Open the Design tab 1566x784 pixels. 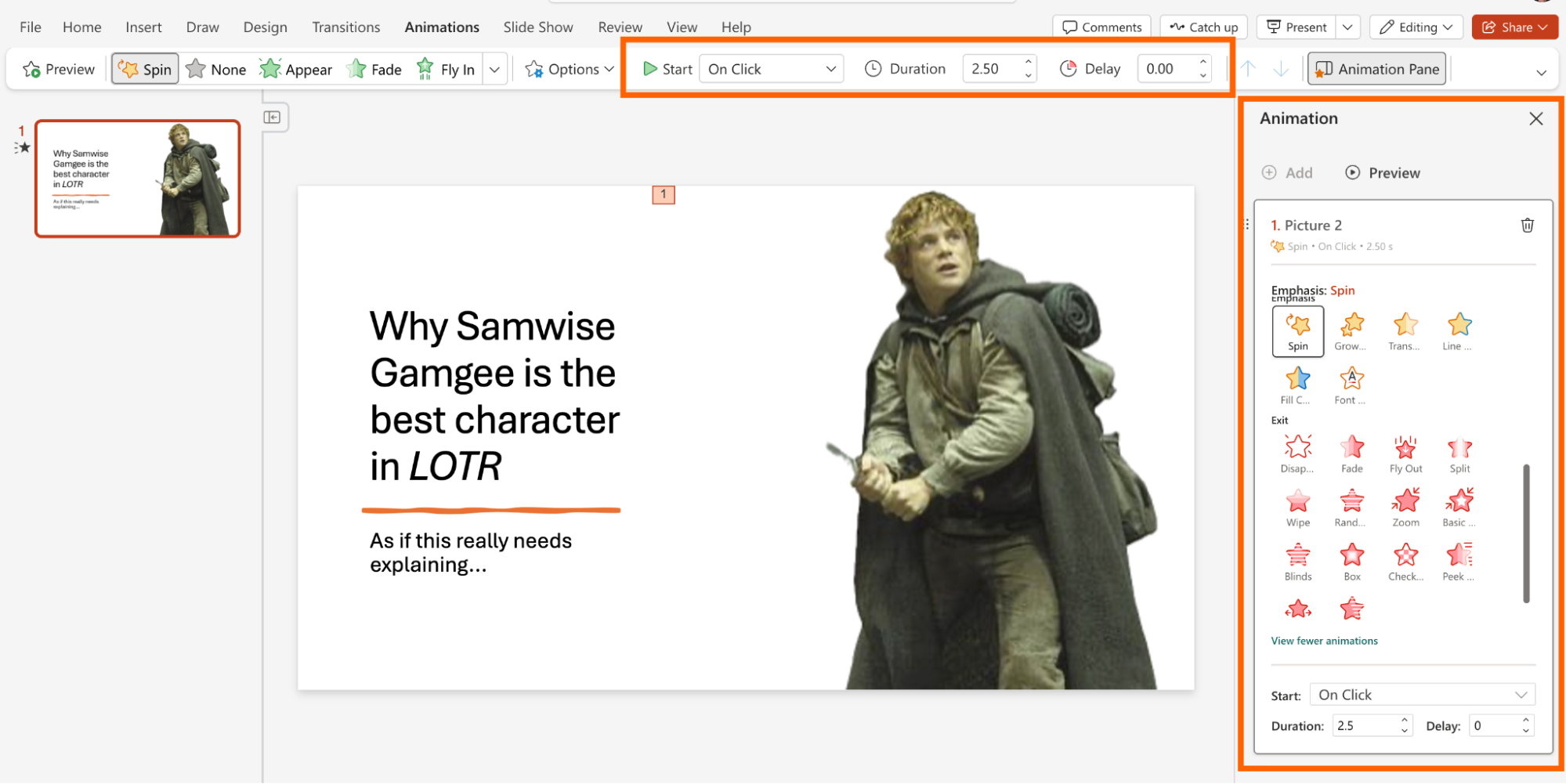pos(265,27)
